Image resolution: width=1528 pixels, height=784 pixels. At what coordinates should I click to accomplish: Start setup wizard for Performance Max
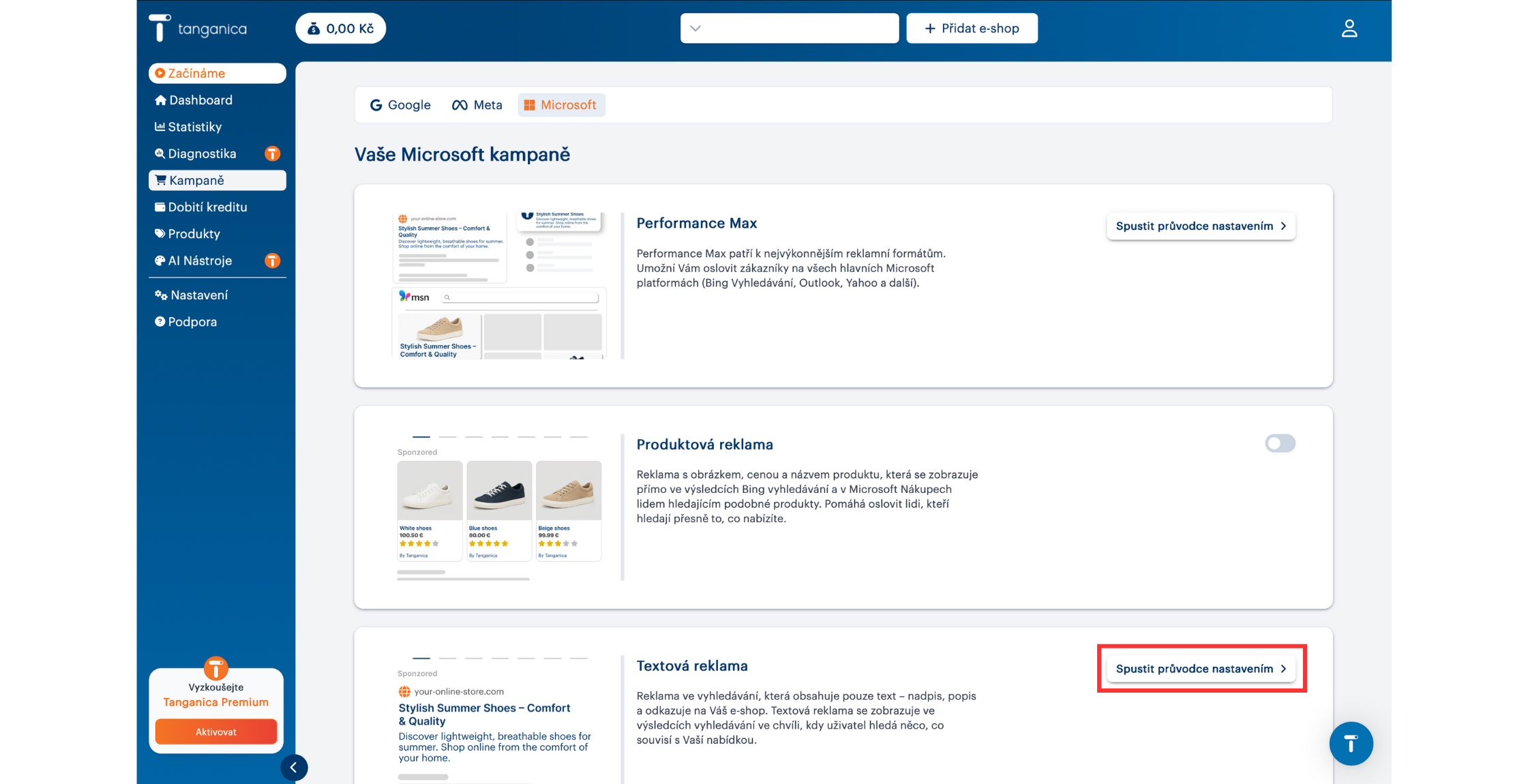click(1201, 226)
